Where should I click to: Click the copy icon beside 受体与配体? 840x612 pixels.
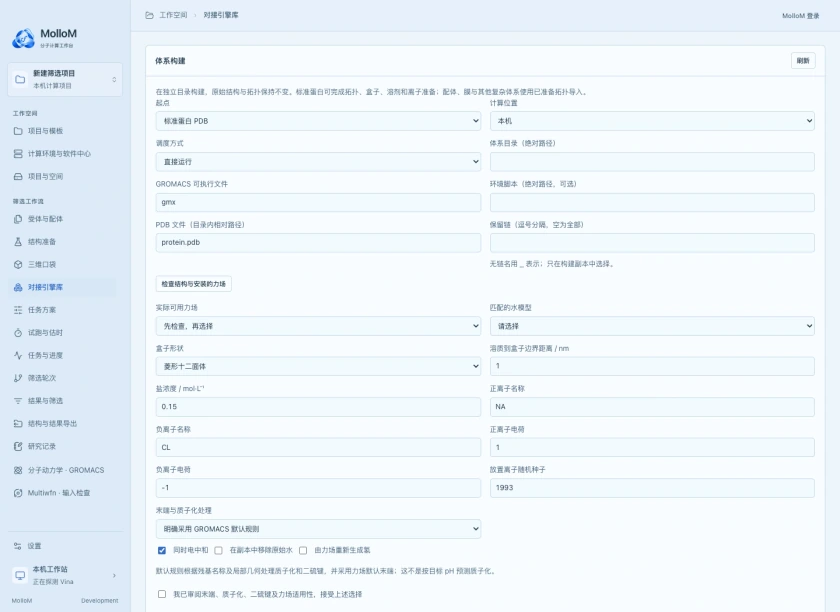[x=18, y=219]
